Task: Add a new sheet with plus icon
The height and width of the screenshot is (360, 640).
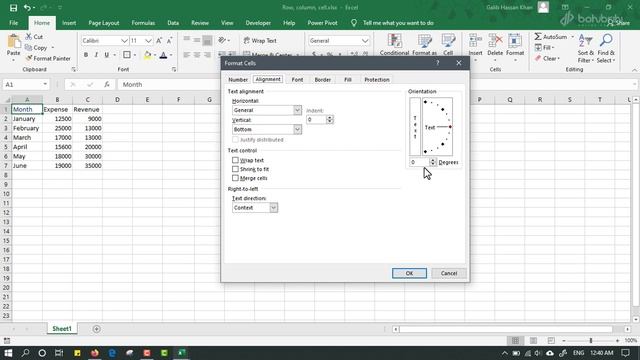Action: (x=96, y=329)
